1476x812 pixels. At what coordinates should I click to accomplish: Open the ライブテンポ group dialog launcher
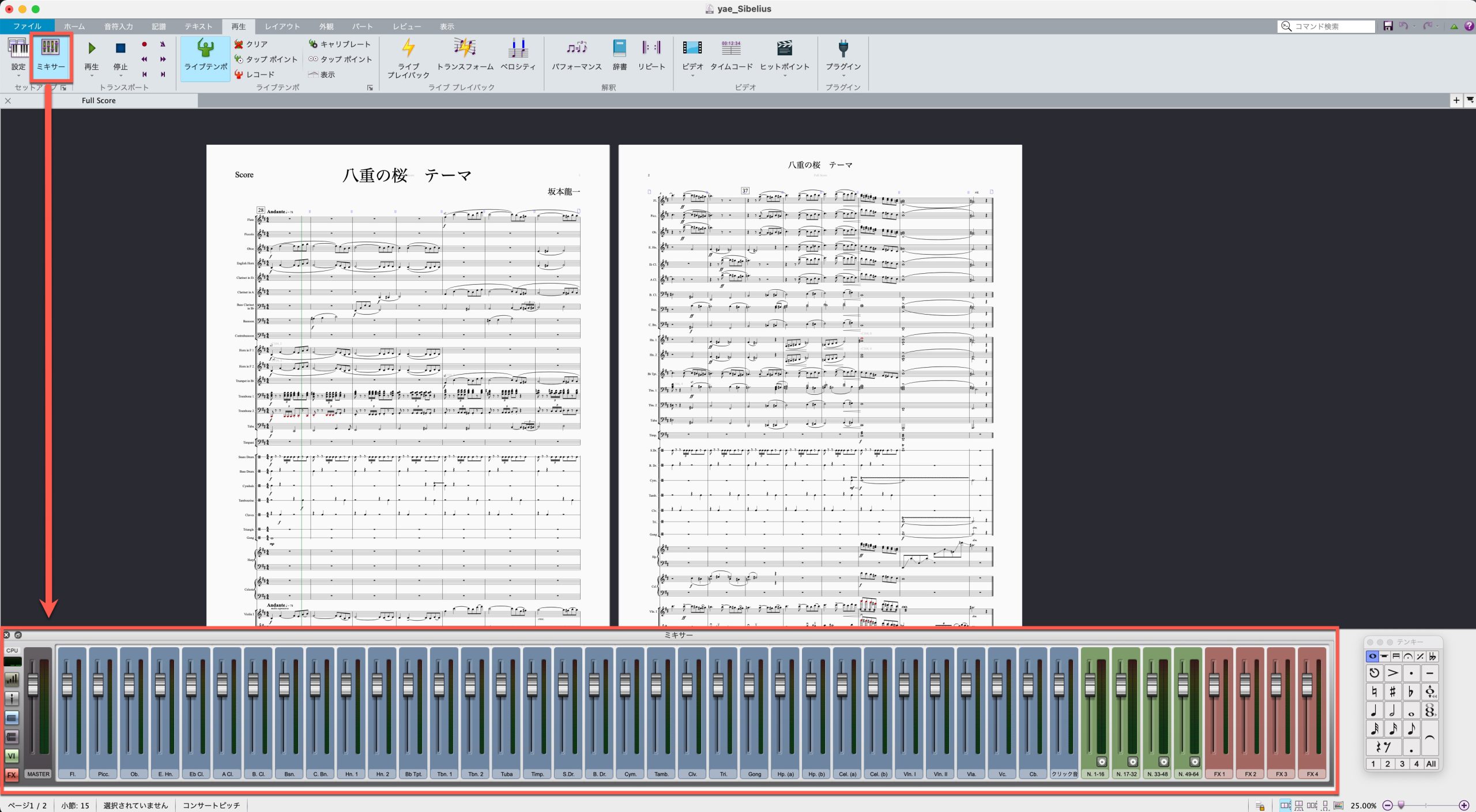370,88
